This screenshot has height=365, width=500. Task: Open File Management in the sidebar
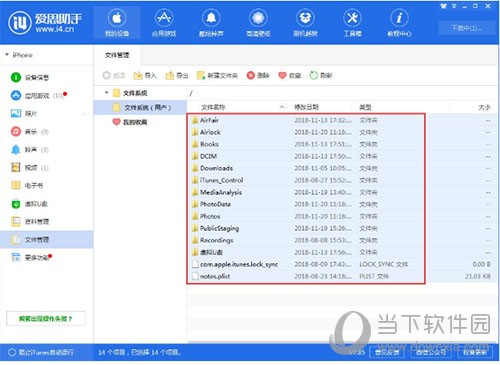click(46, 239)
